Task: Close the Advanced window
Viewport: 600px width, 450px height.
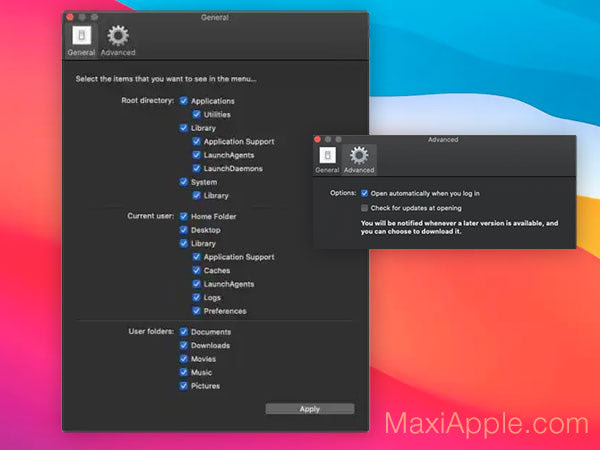Action: [317, 139]
